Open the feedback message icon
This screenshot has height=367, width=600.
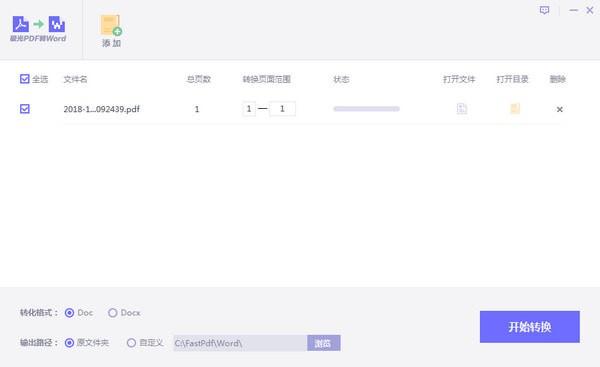[544, 10]
